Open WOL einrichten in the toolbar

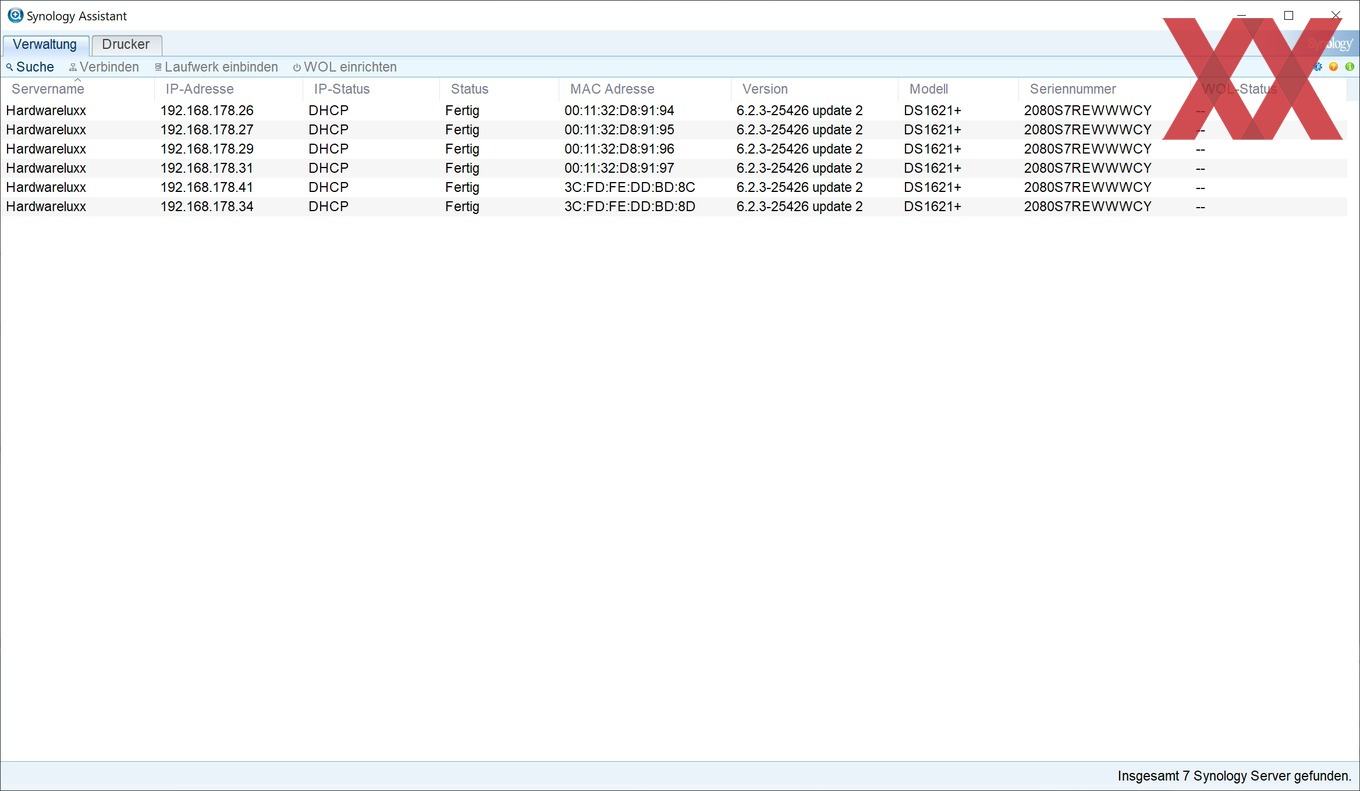[345, 67]
